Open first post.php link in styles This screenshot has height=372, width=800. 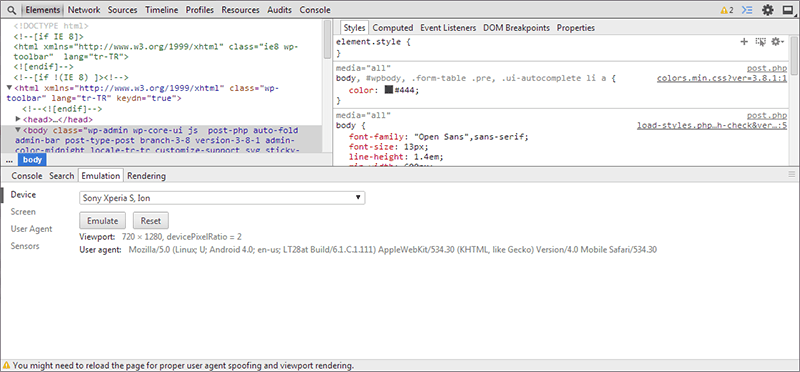coord(767,68)
